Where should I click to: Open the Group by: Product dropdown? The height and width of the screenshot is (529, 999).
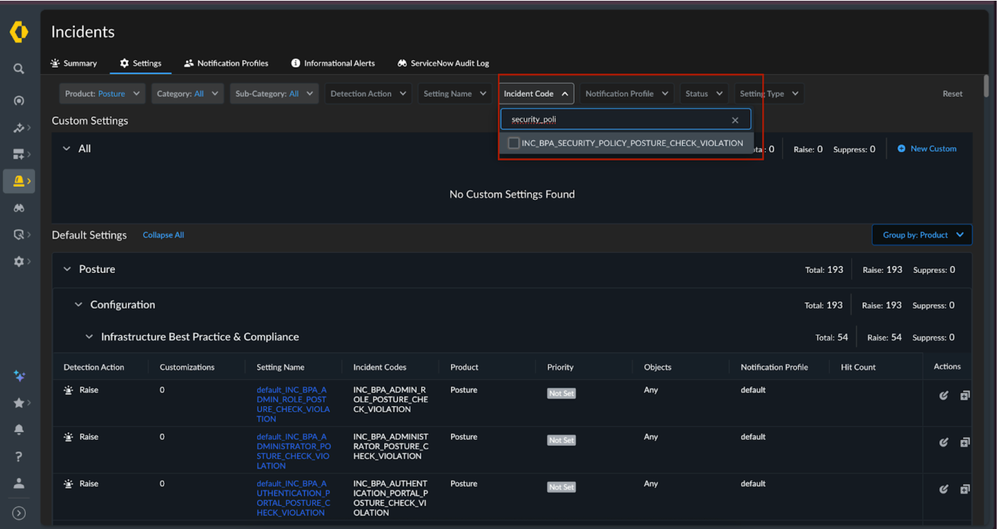(x=921, y=235)
